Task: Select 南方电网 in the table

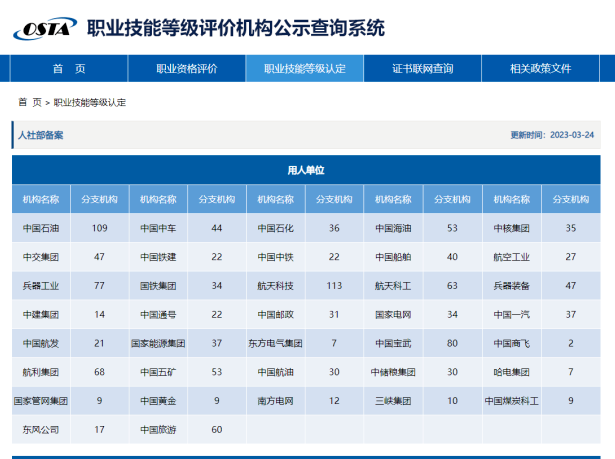Action: tap(275, 401)
